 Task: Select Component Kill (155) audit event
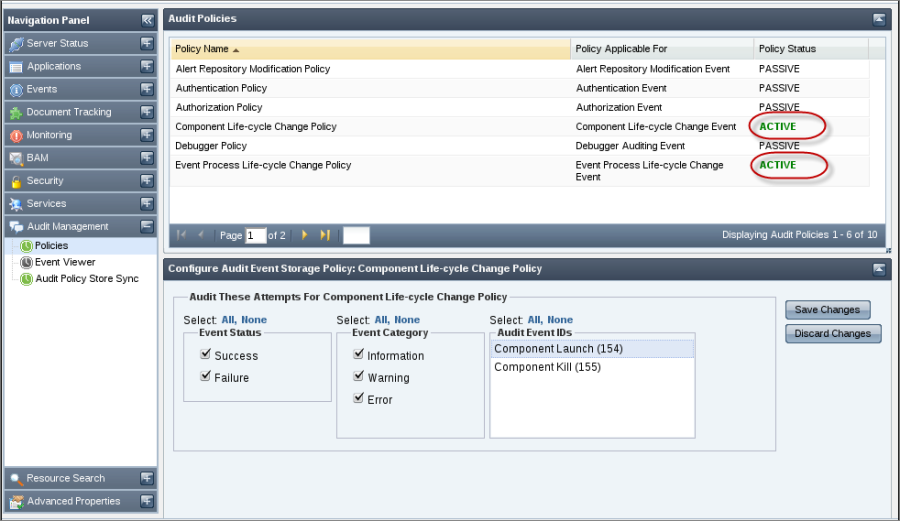click(x=548, y=367)
